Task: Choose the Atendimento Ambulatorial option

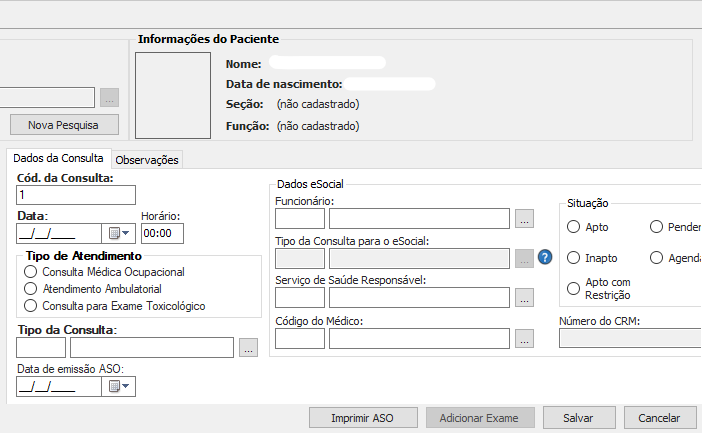Action: pyautogui.click(x=32, y=289)
